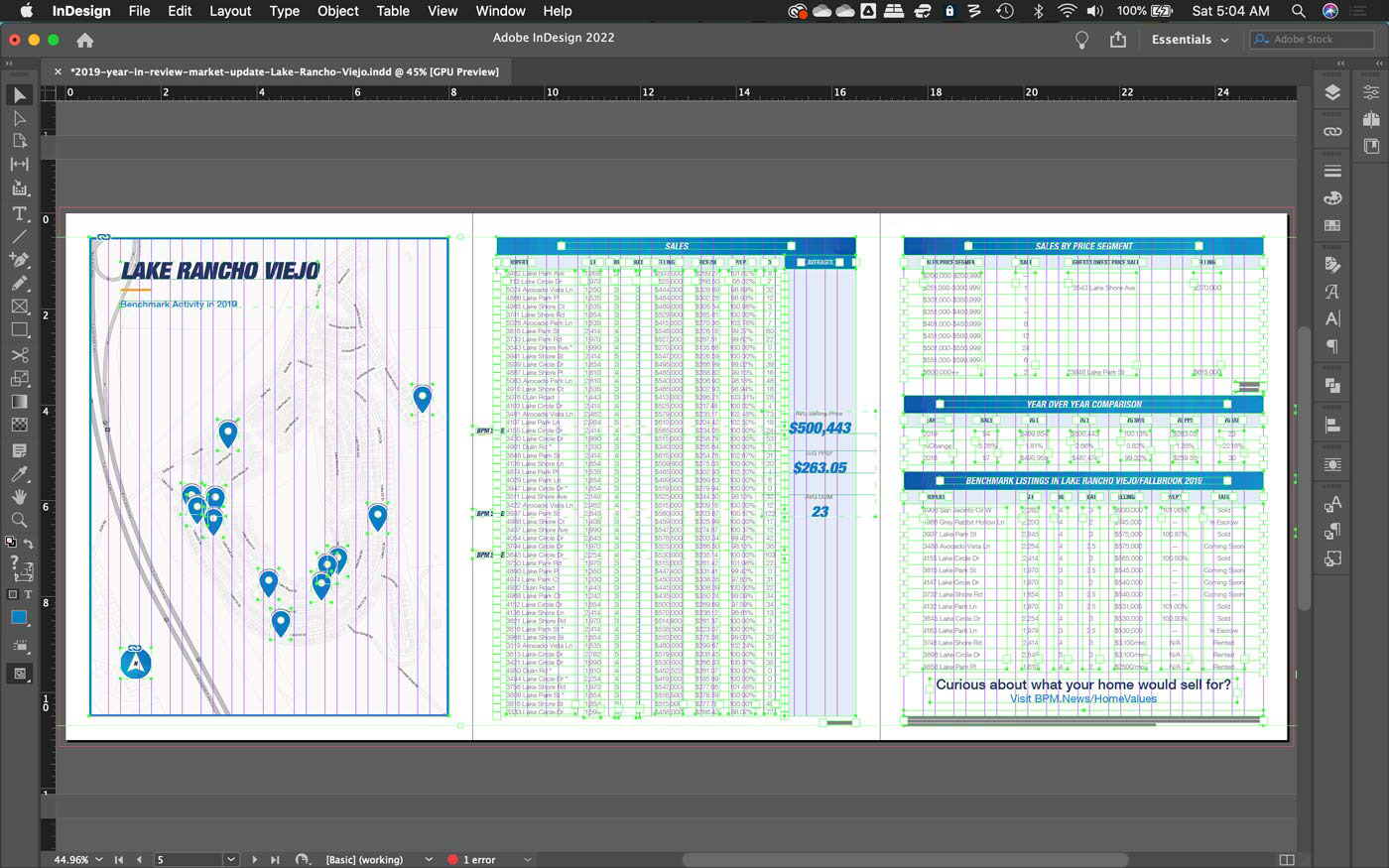Open the Essentials workspace dropdown
This screenshot has height=868, width=1389.
coord(1191,40)
